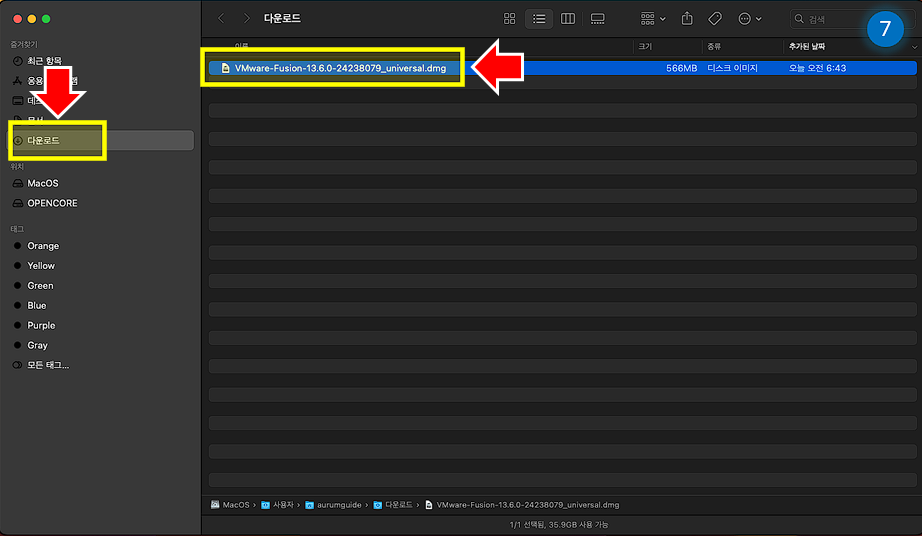
Task: Click the 디스크 이미지 kind cell
Action: coord(732,68)
